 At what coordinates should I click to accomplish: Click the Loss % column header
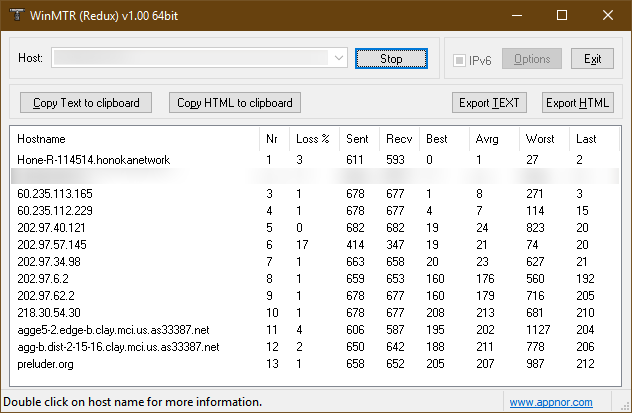[x=312, y=139]
